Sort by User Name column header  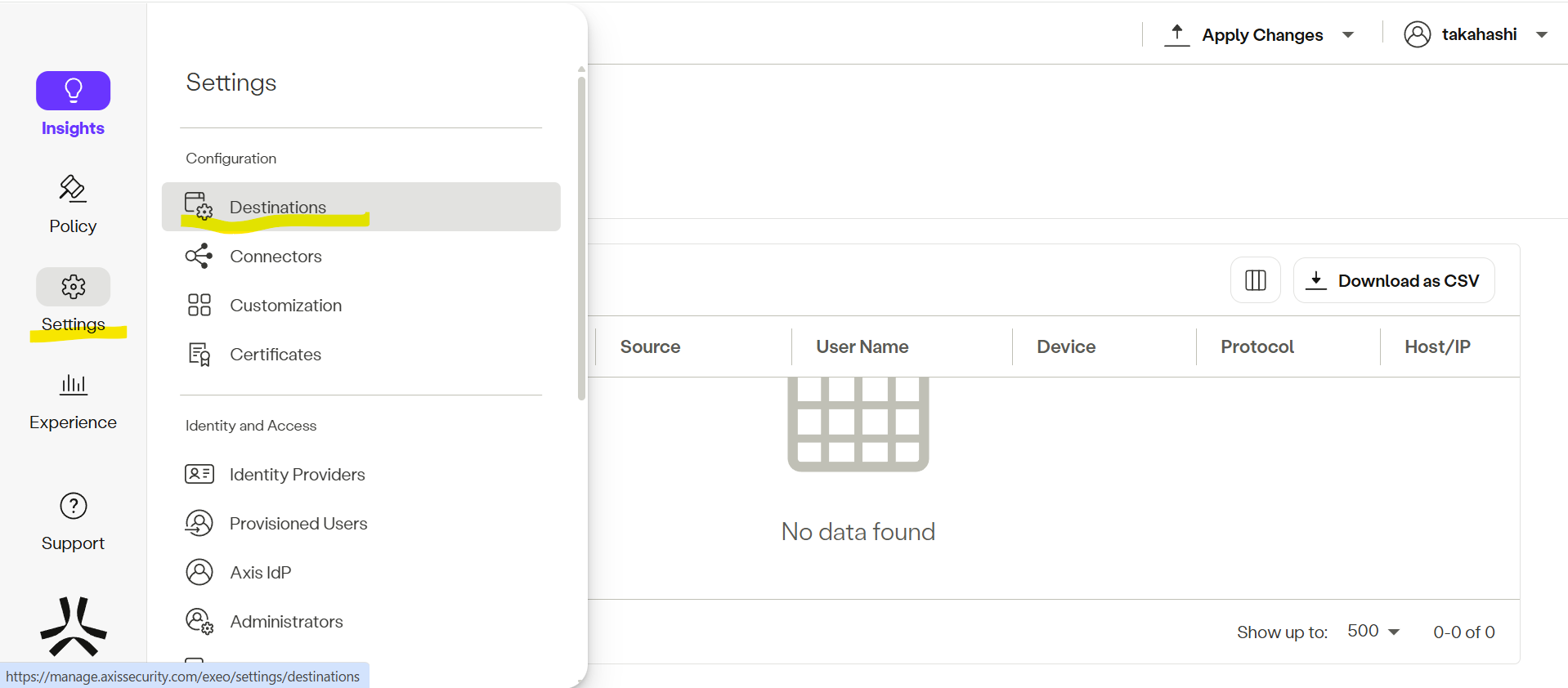862,346
